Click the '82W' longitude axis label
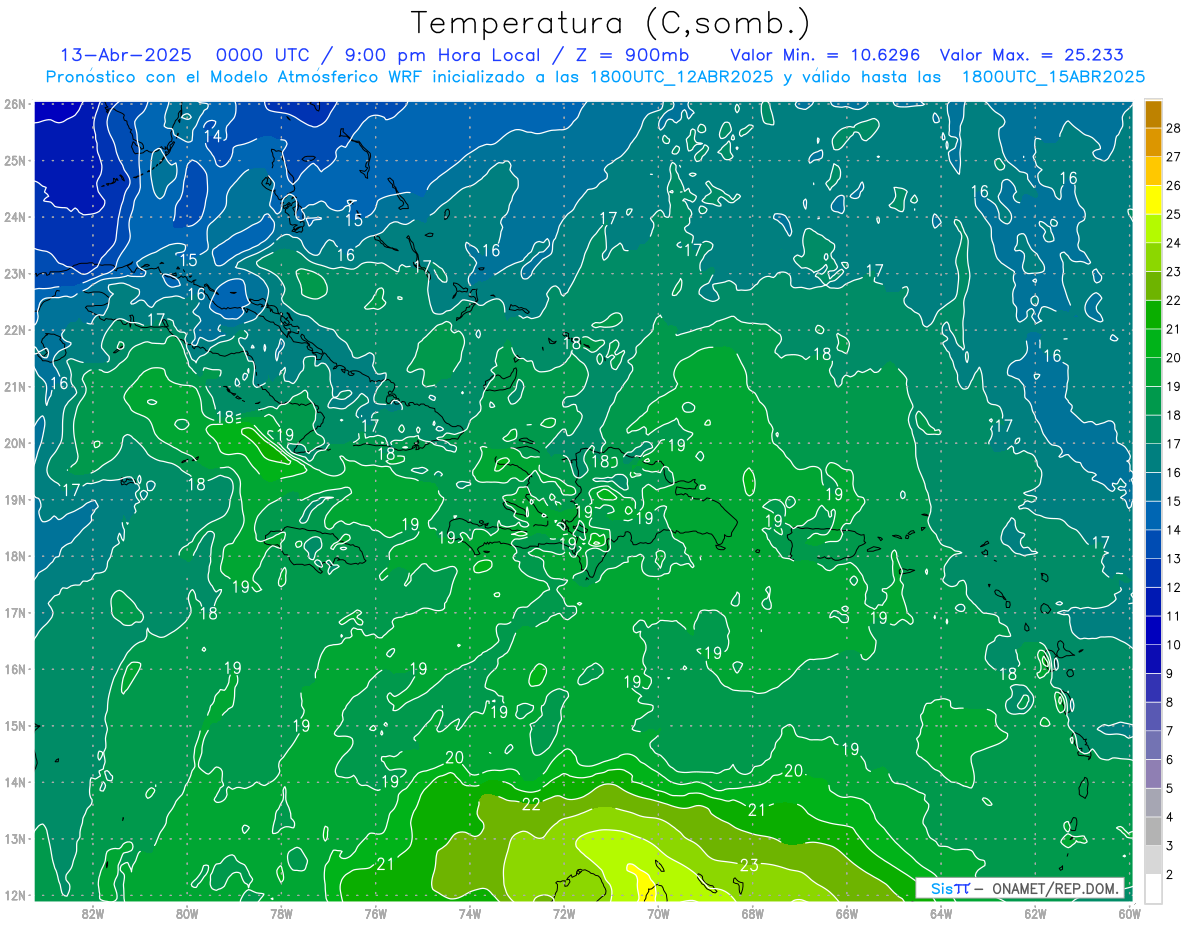 (x=93, y=913)
